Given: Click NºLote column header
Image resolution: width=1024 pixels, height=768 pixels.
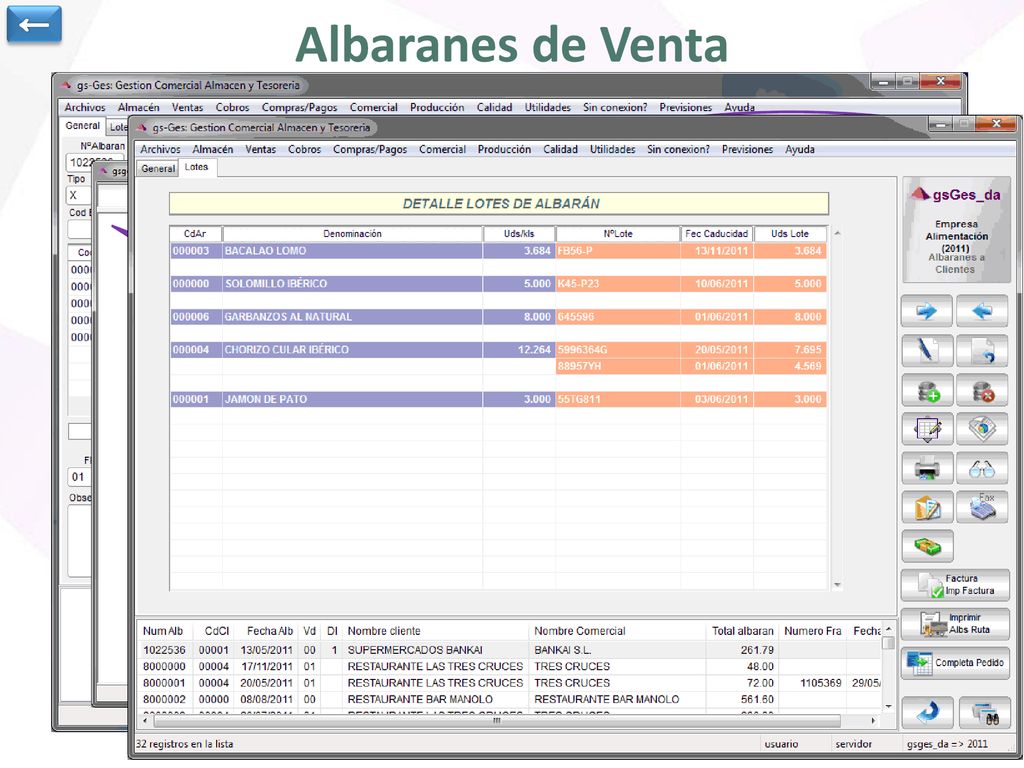Looking at the screenshot, I should (618, 234).
